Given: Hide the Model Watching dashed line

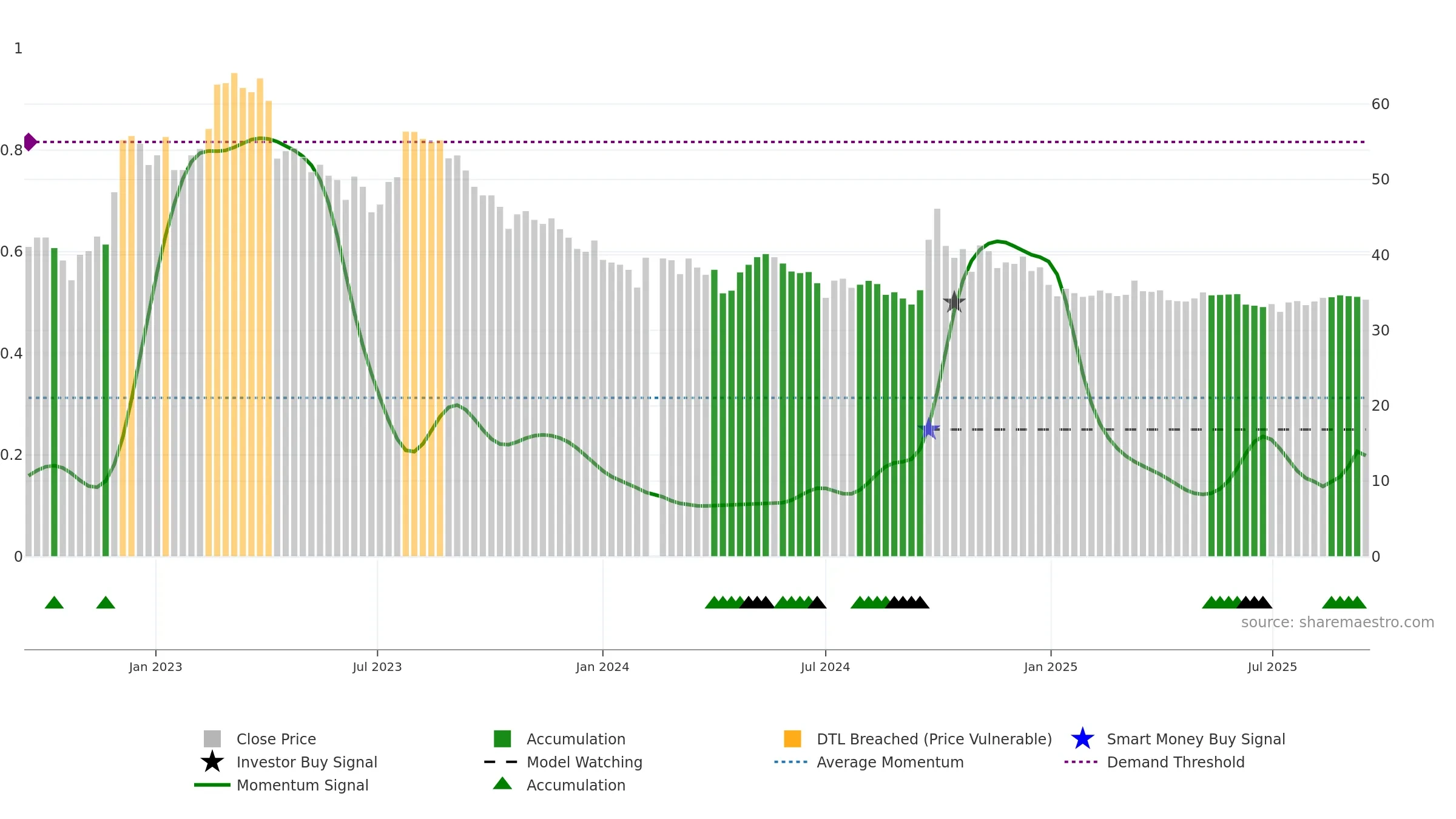Looking at the screenshot, I should (x=563, y=762).
